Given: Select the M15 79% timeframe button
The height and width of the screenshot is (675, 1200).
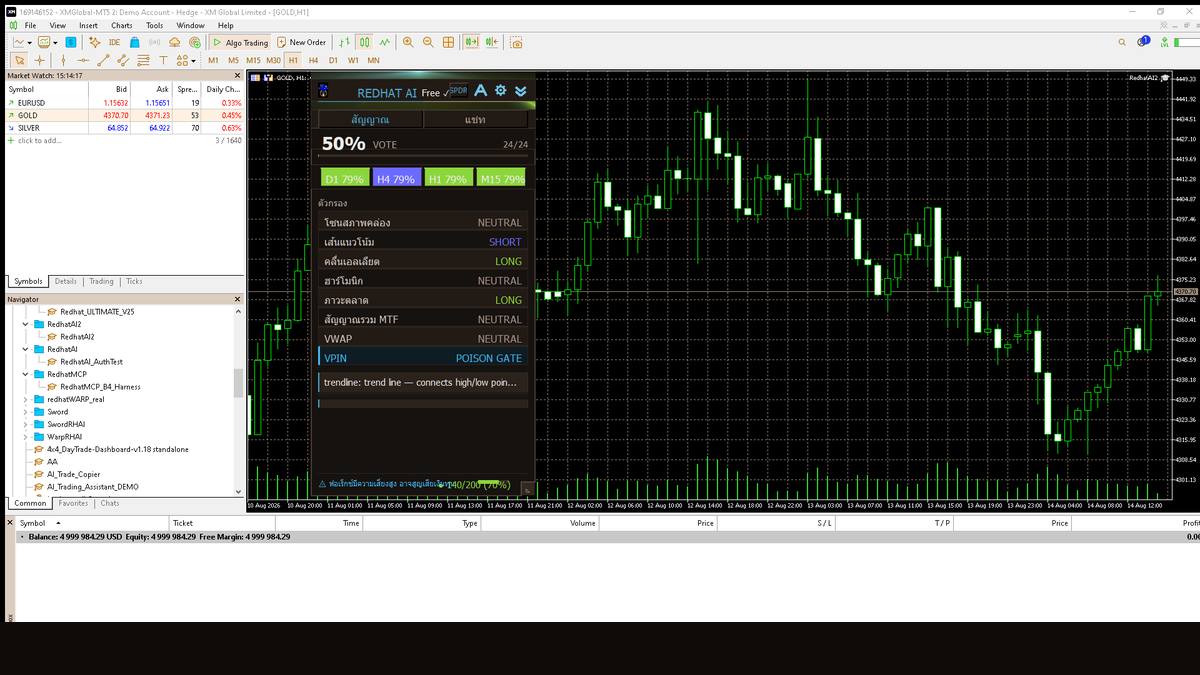Looking at the screenshot, I should [501, 178].
